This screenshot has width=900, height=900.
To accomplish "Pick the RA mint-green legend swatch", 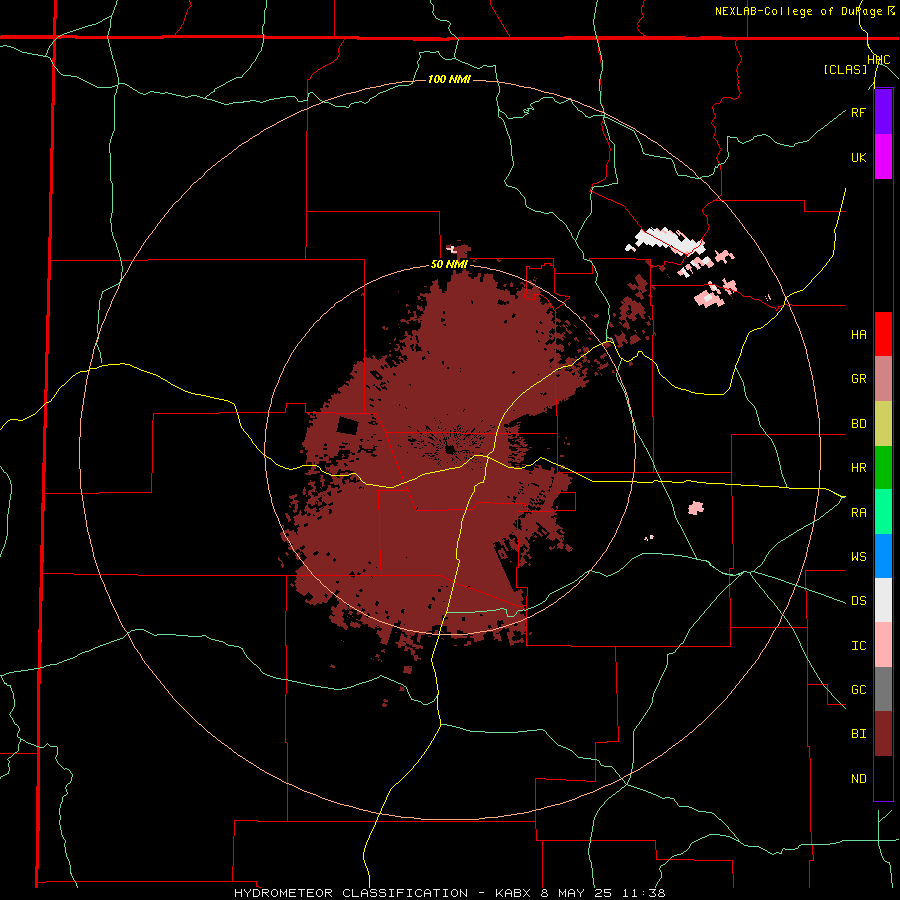I will [883, 512].
